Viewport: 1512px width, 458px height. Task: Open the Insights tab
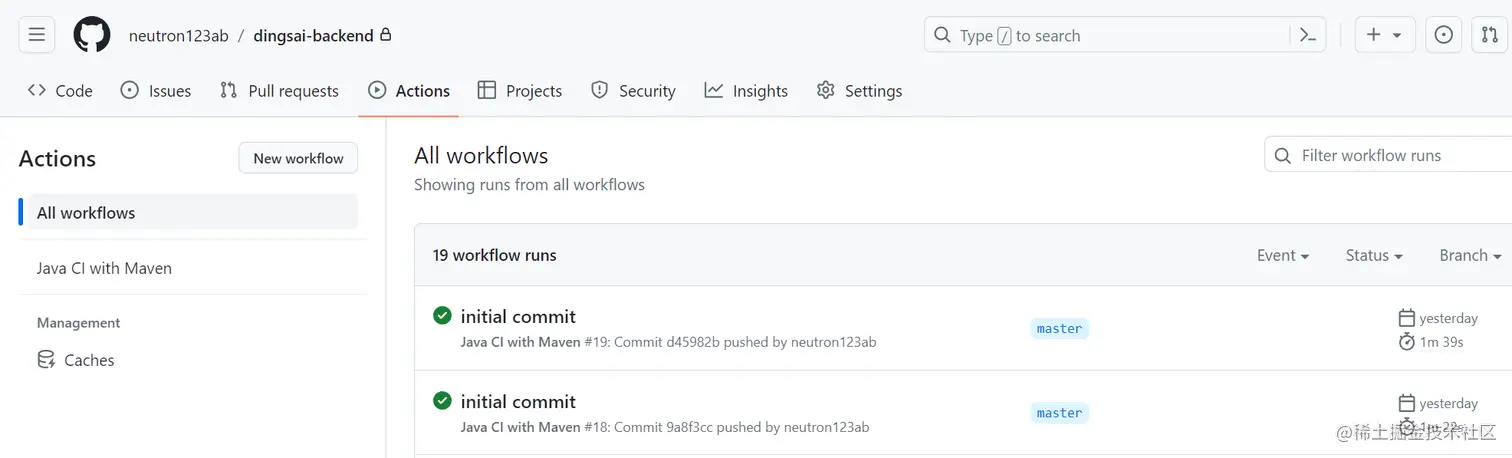tap(746, 91)
